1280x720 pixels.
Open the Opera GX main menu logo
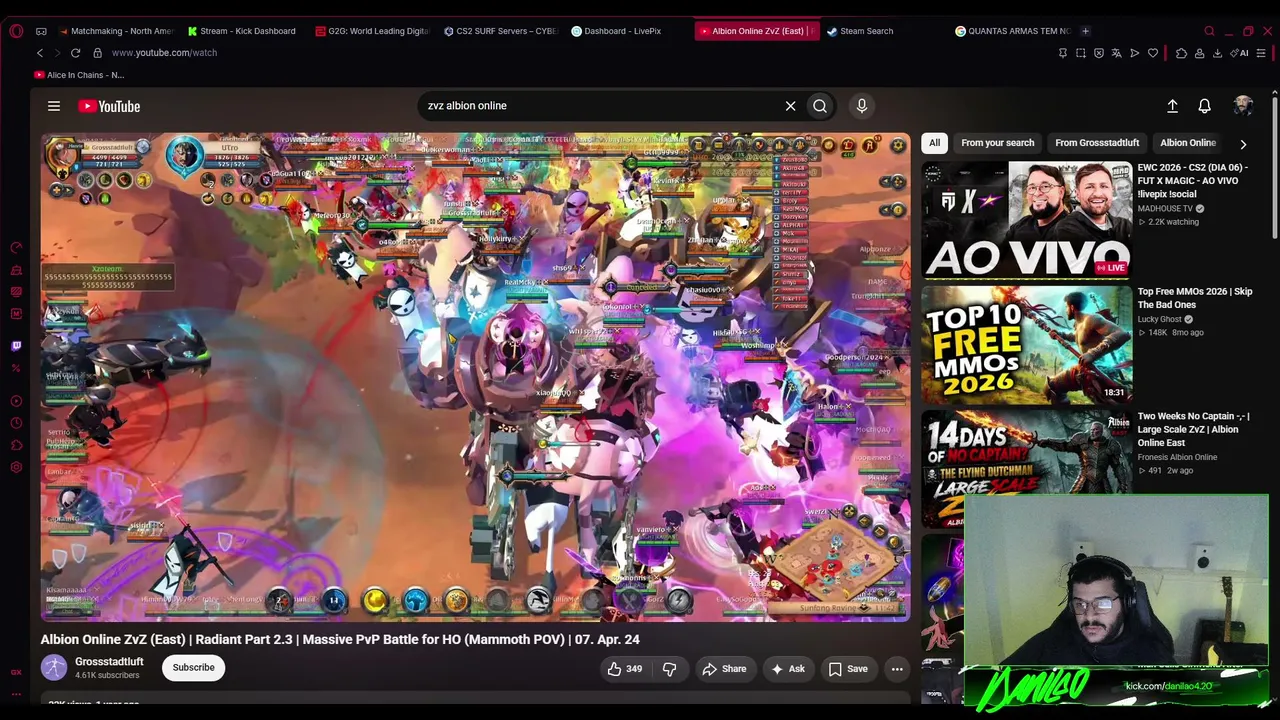pos(16,31)
